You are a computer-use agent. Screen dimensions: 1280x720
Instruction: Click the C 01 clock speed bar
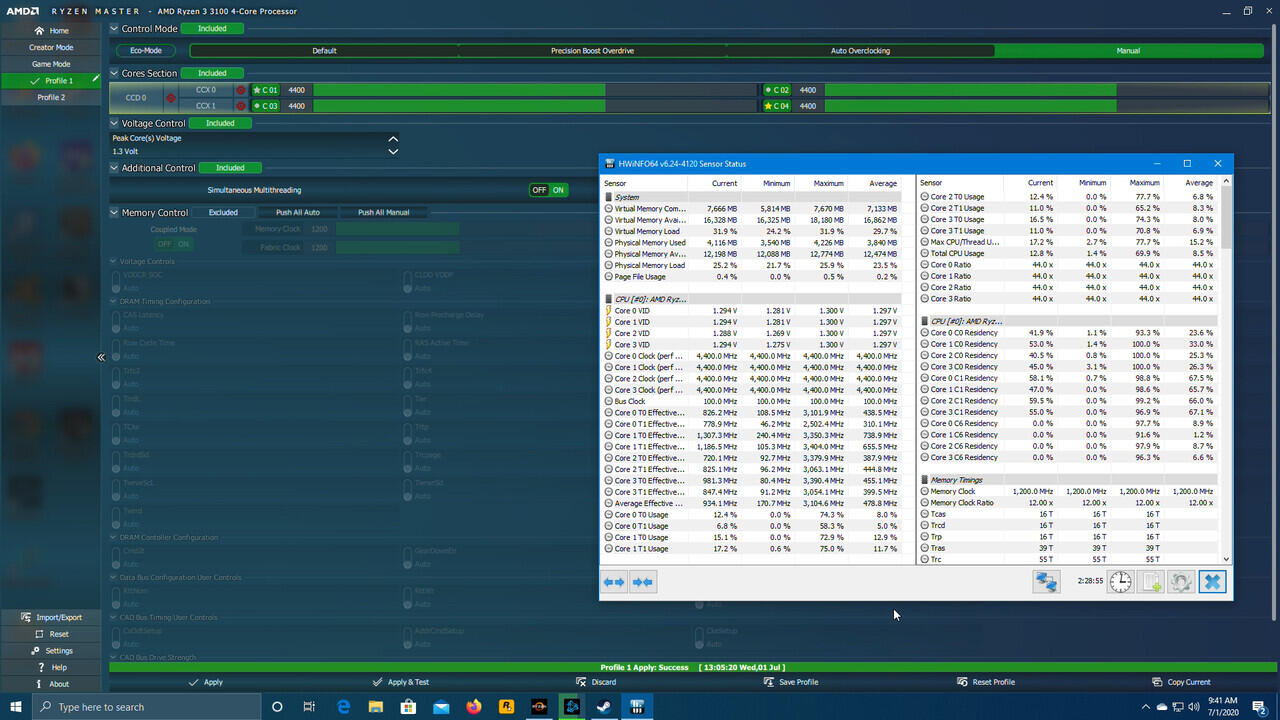click(536, 90)
